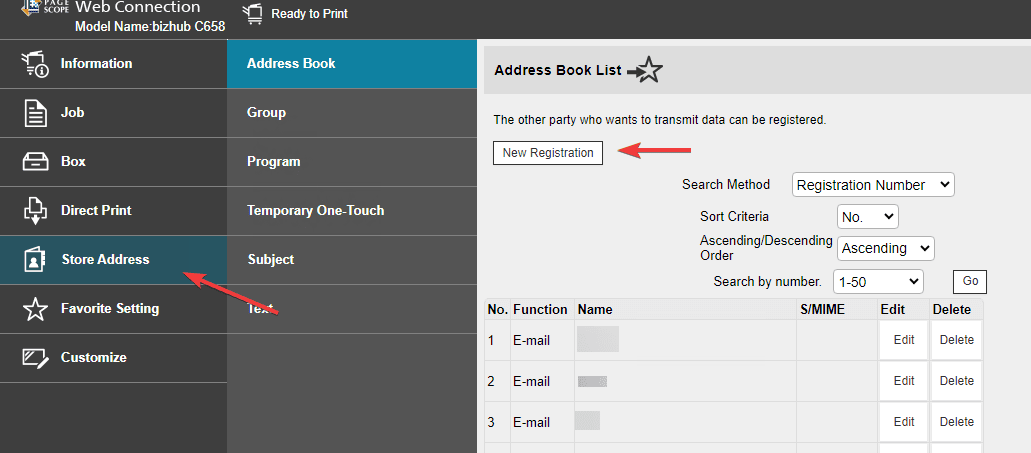The image size is (1031, 453).
Task: Click the Job document icon
Action: point(35,113)
